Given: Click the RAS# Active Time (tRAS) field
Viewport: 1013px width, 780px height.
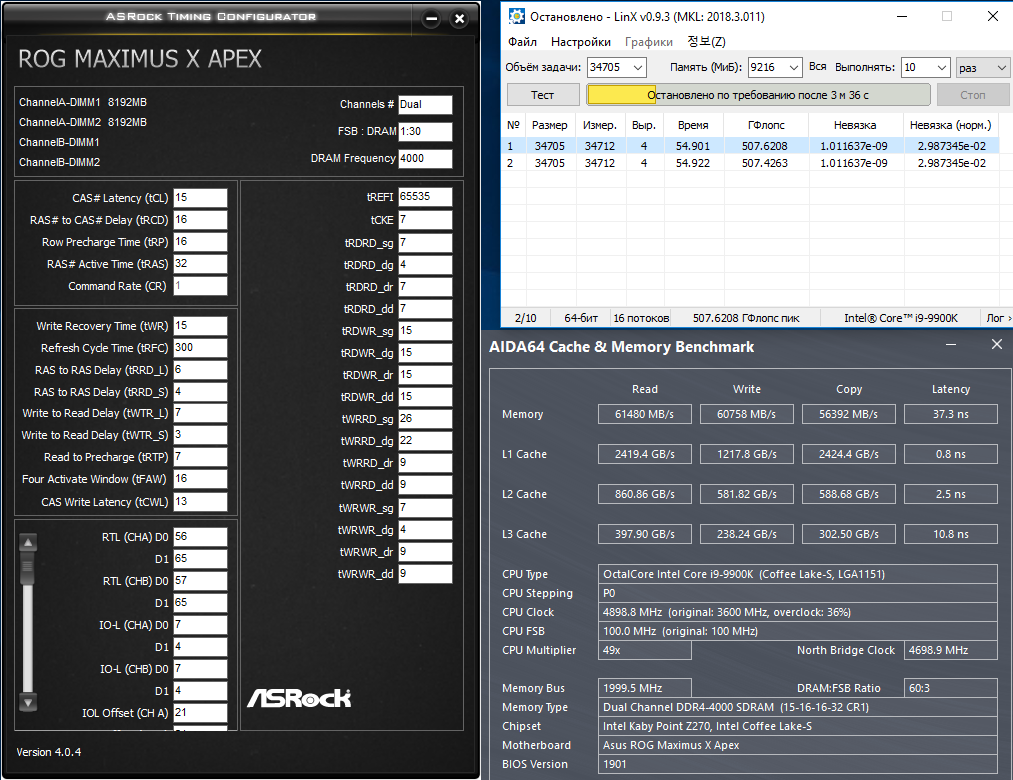Looking at the screenshot, I should (200, 264).
